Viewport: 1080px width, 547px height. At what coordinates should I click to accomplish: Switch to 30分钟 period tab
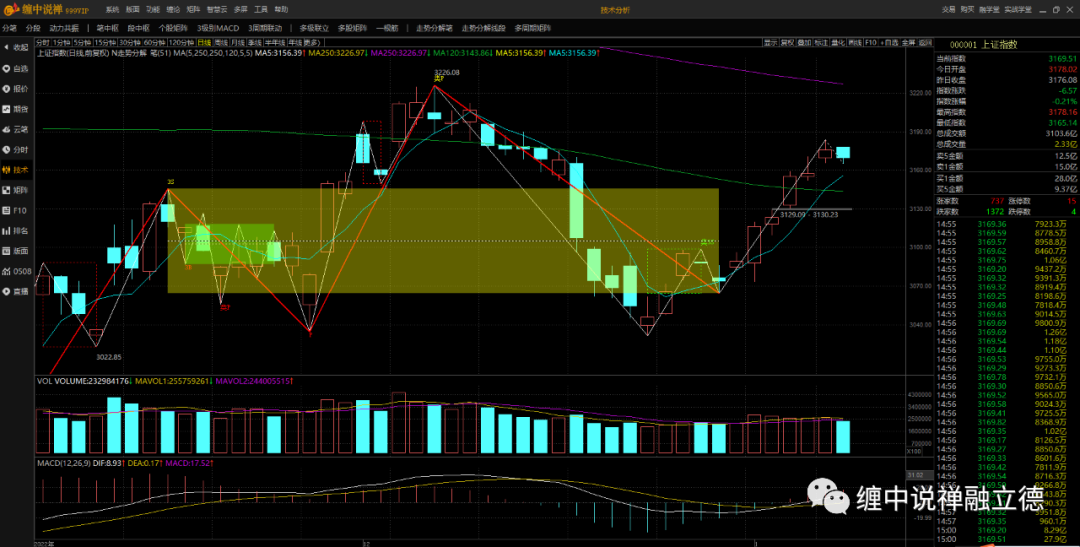pos(129,43)
